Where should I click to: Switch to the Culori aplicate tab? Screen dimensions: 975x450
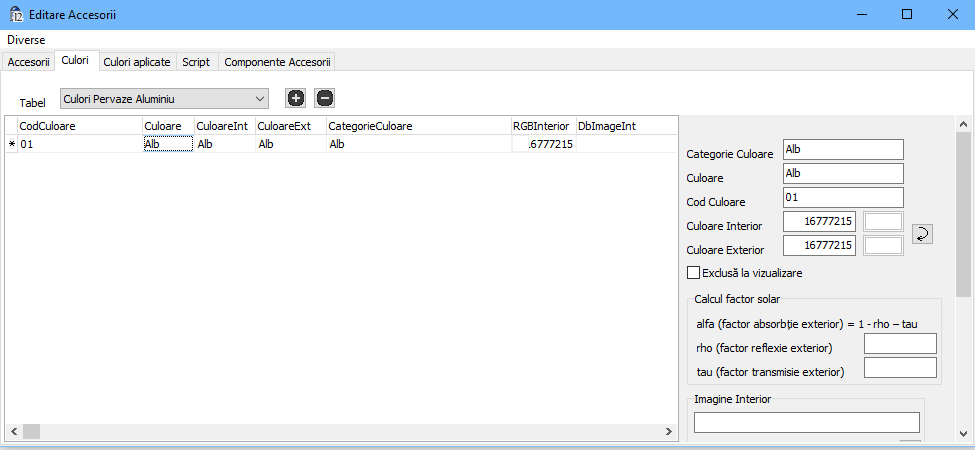click(x=137, y=62)
